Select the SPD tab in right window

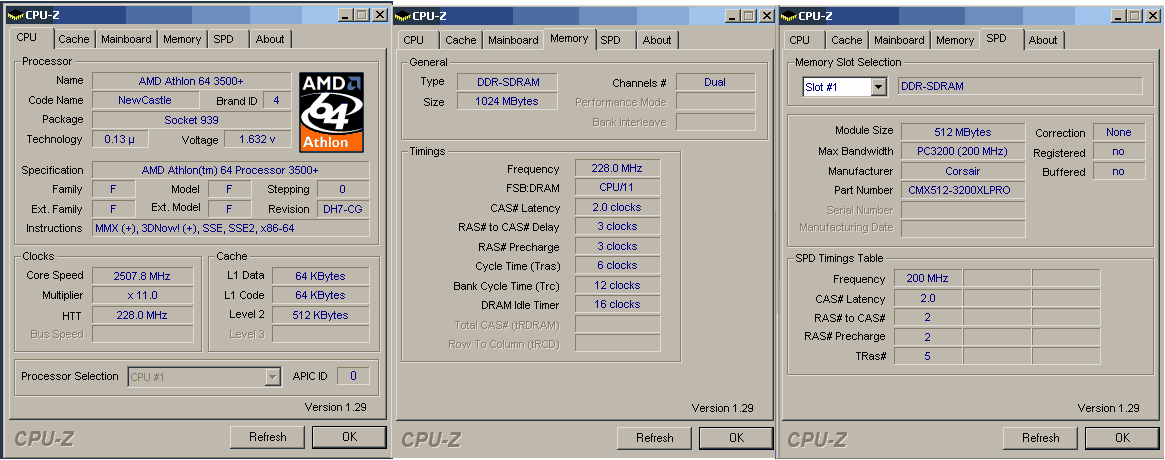1001,39
